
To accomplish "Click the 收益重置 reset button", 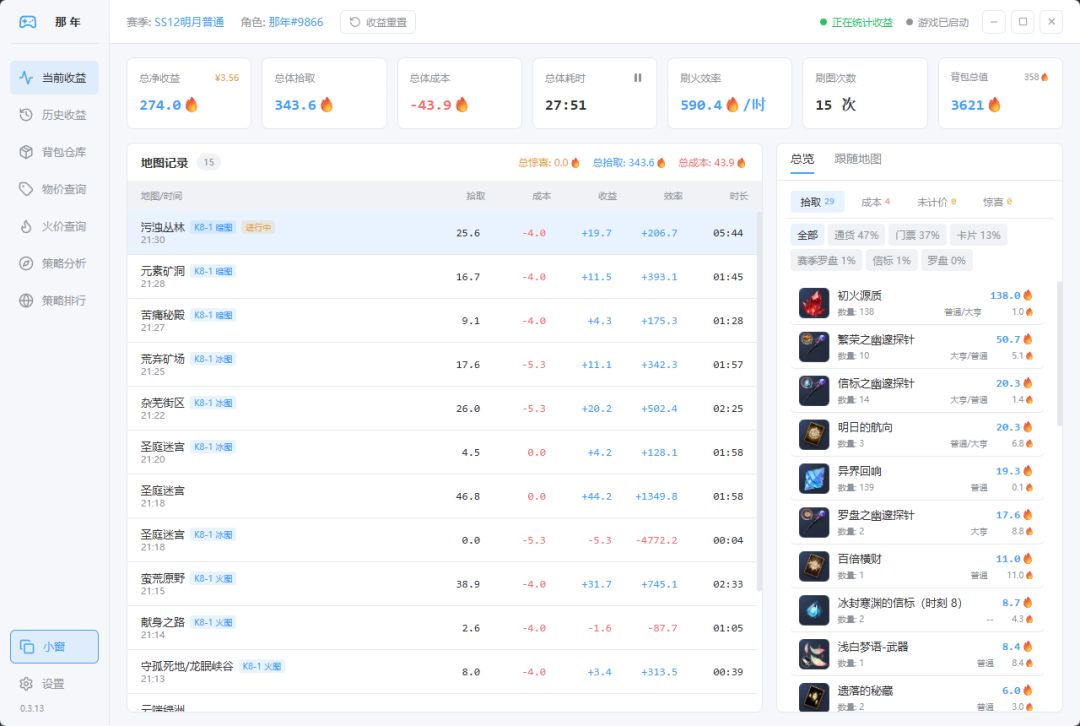I will (x=377, y=22).
